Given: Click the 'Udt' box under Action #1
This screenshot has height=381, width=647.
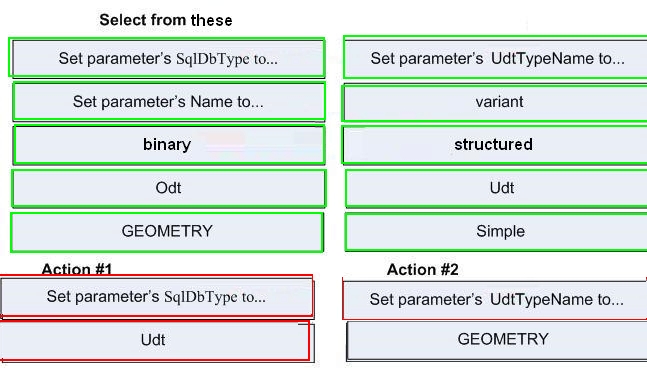Looking at the screenshot, I should pyautogui.click(x=155, y=341).
